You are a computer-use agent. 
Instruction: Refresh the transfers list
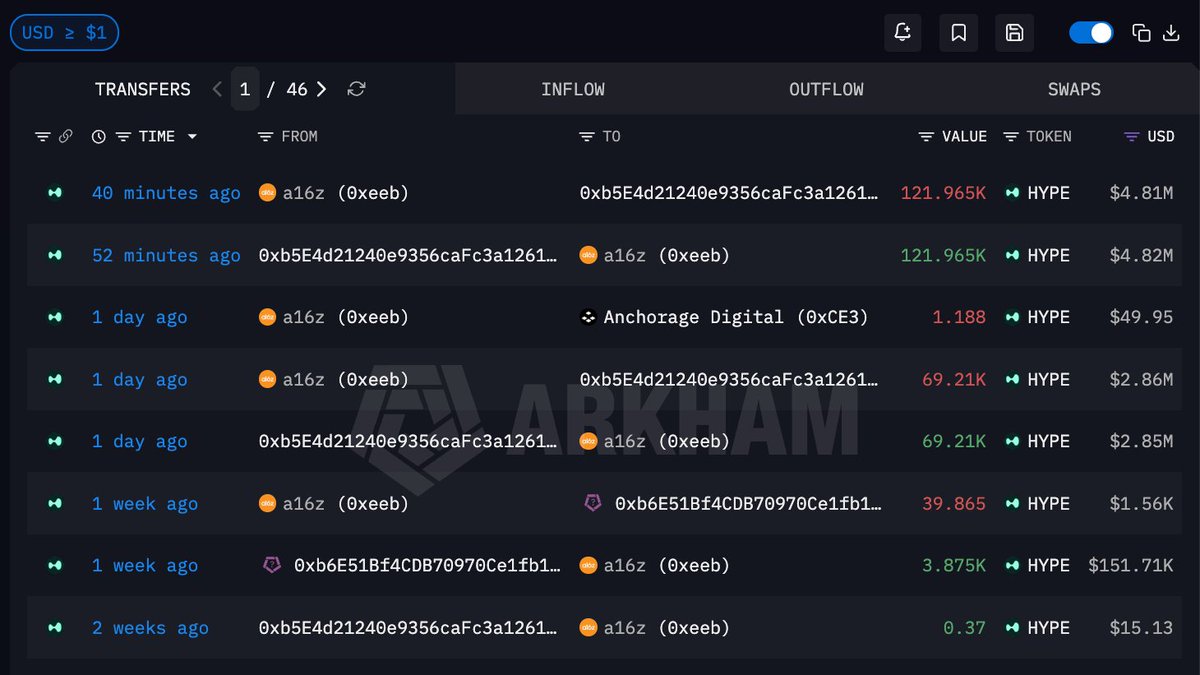(356, 89)
